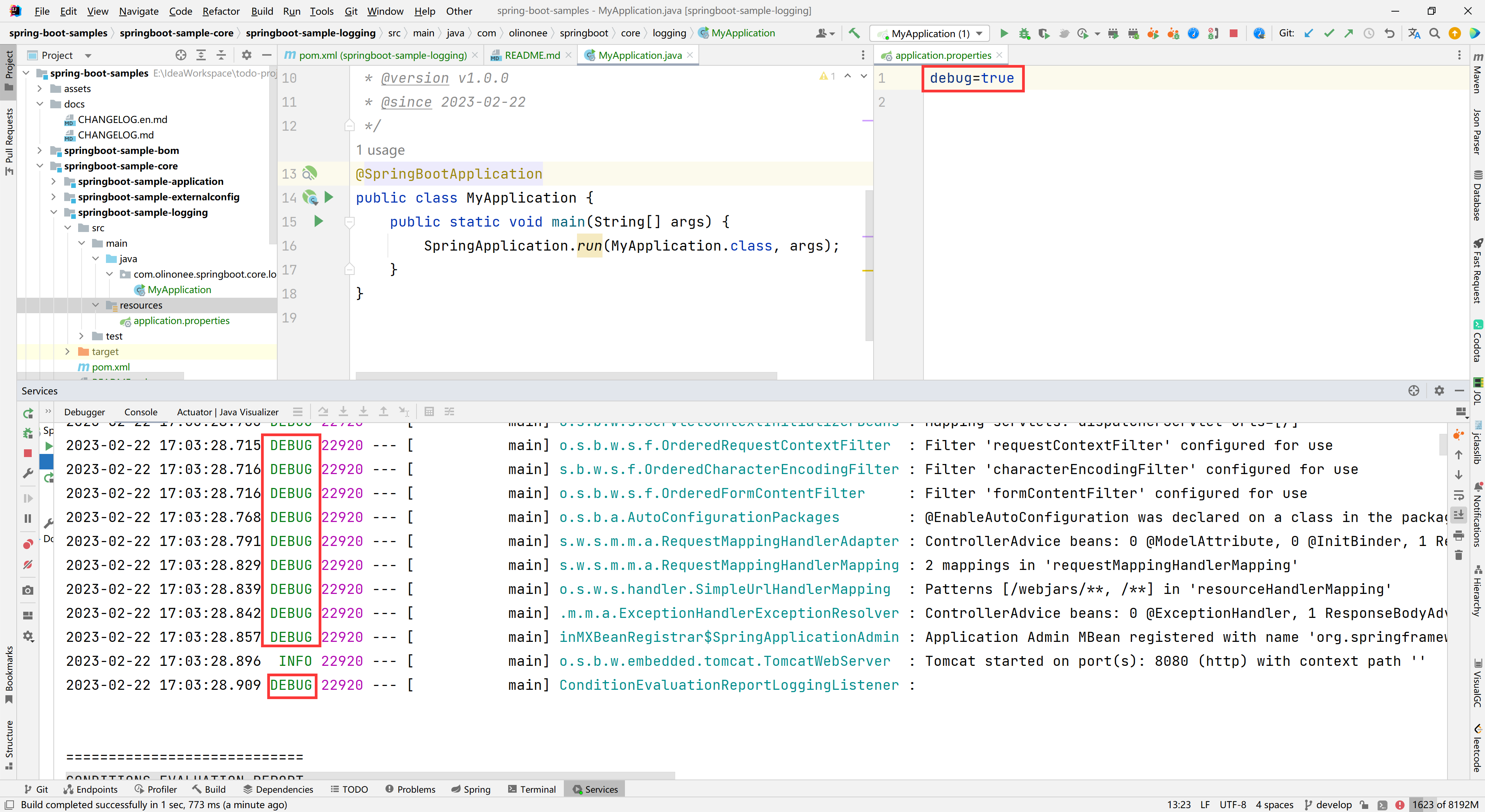Switch to README.md editor tab
This screenshot has width=1485, height=812.
pos(531,55)
